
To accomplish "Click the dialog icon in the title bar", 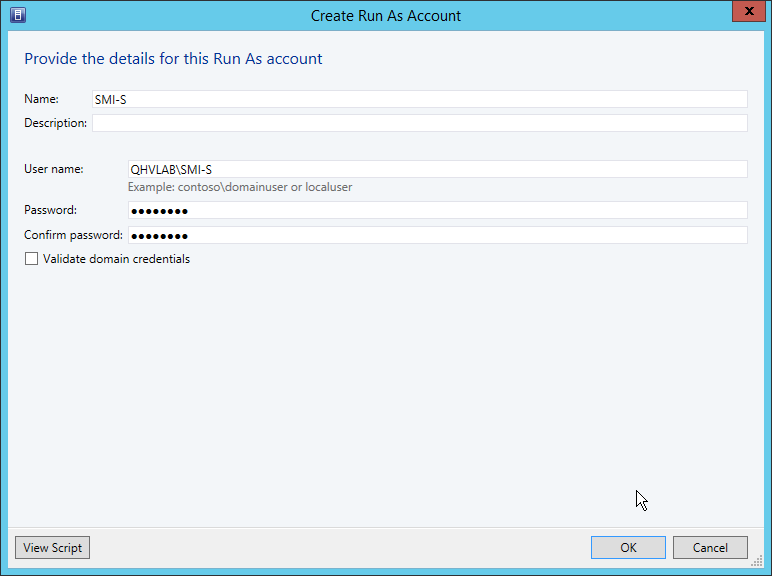I will (x=18, y=15).
